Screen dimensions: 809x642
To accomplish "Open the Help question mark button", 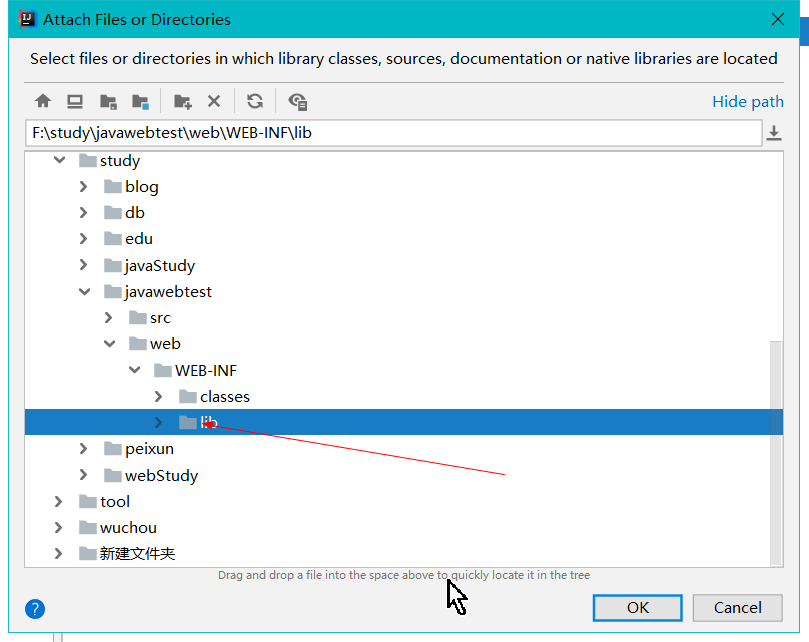I will tap(35, 609).
